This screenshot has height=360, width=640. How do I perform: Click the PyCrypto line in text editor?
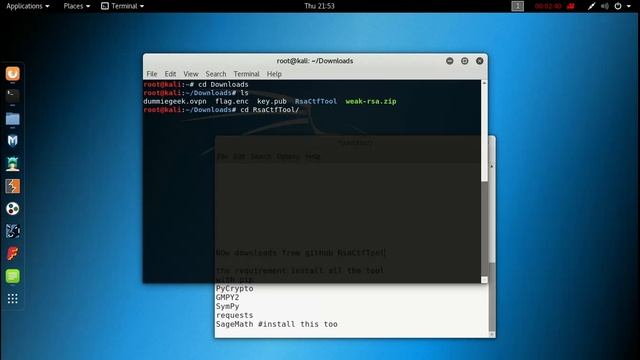tap(235, 288)
